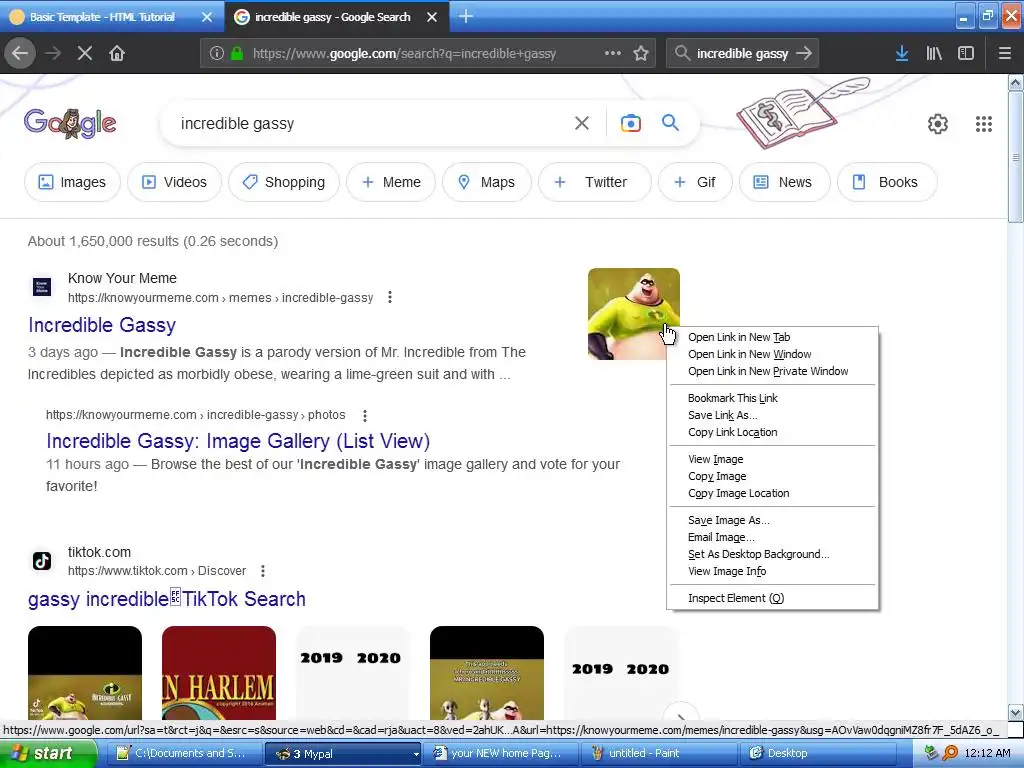
Task: Filter results by Books
Action: [x=887, y=182]
